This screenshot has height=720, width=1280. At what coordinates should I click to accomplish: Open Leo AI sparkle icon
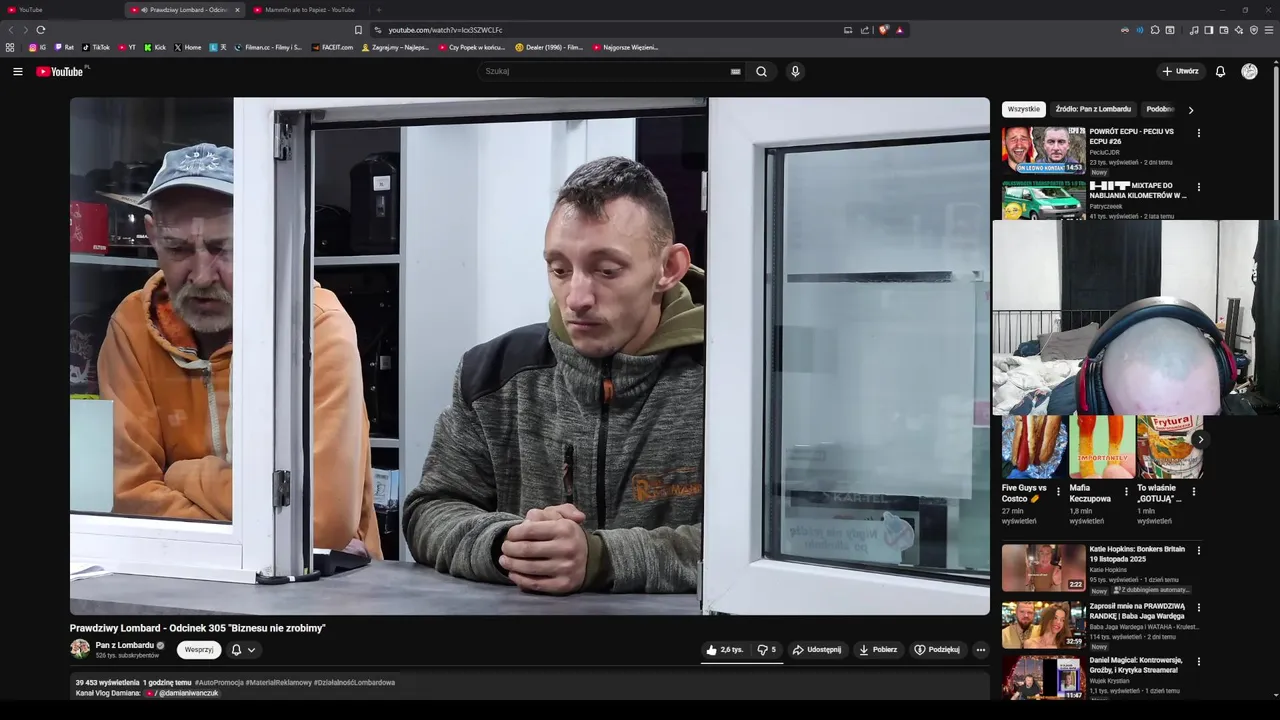coord(1239,30)
